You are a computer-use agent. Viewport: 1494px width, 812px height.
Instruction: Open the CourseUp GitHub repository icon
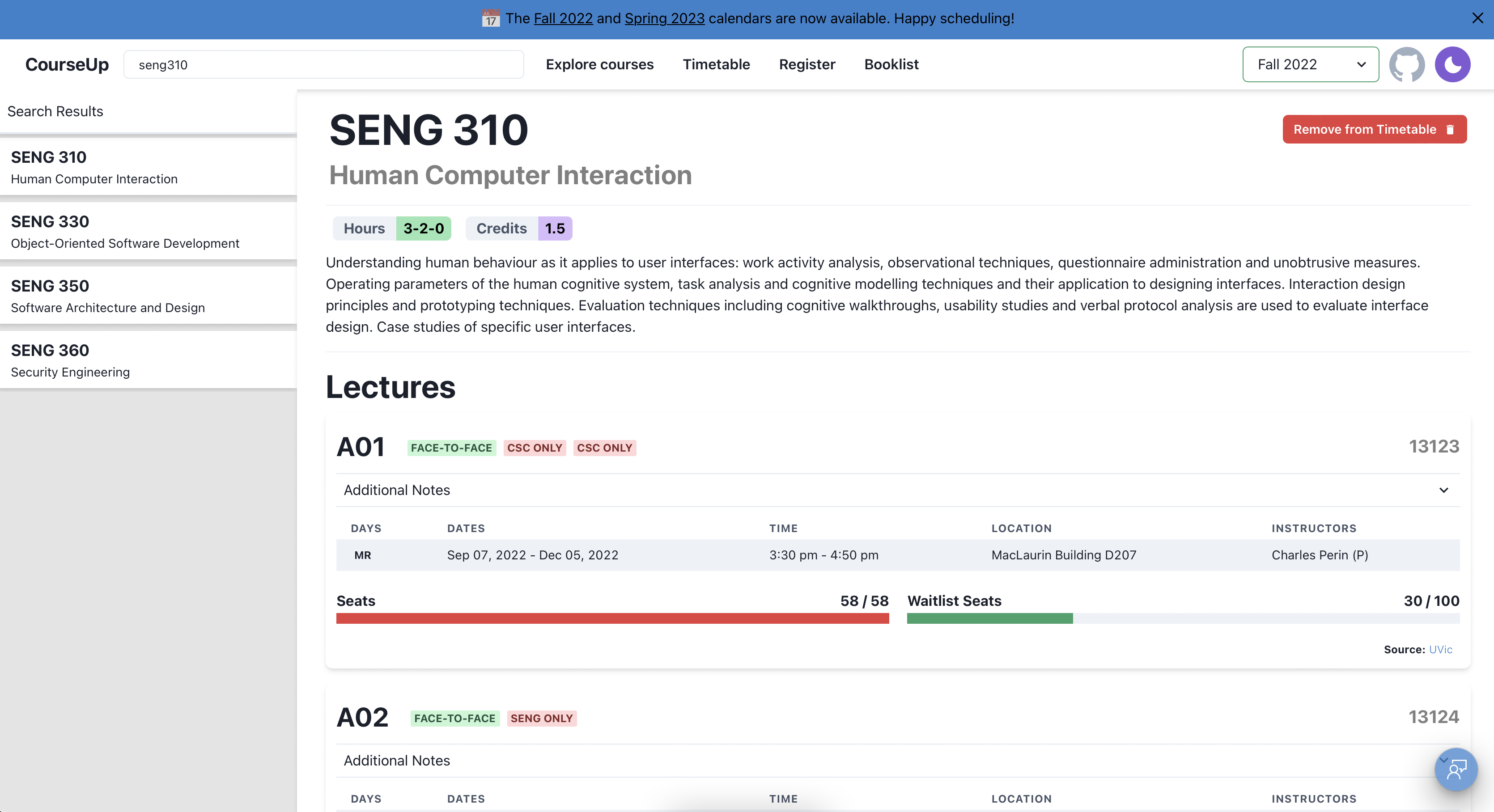pos(1408,64)
